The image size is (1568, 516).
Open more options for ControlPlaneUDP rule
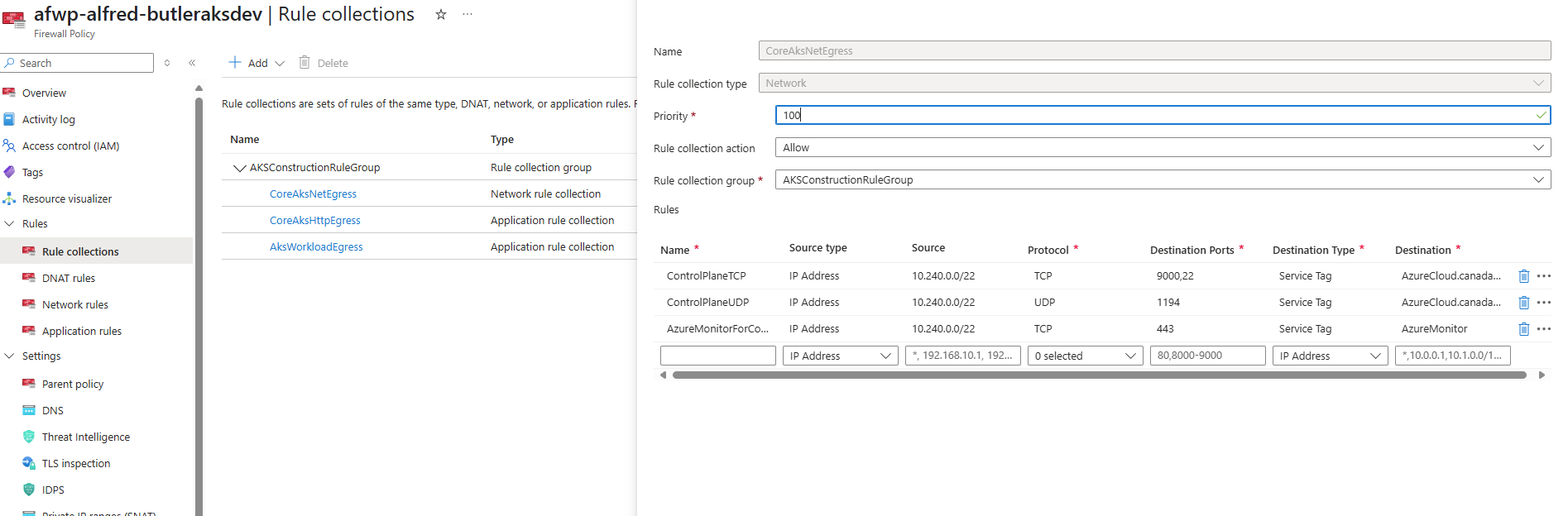coord(1544,303)
